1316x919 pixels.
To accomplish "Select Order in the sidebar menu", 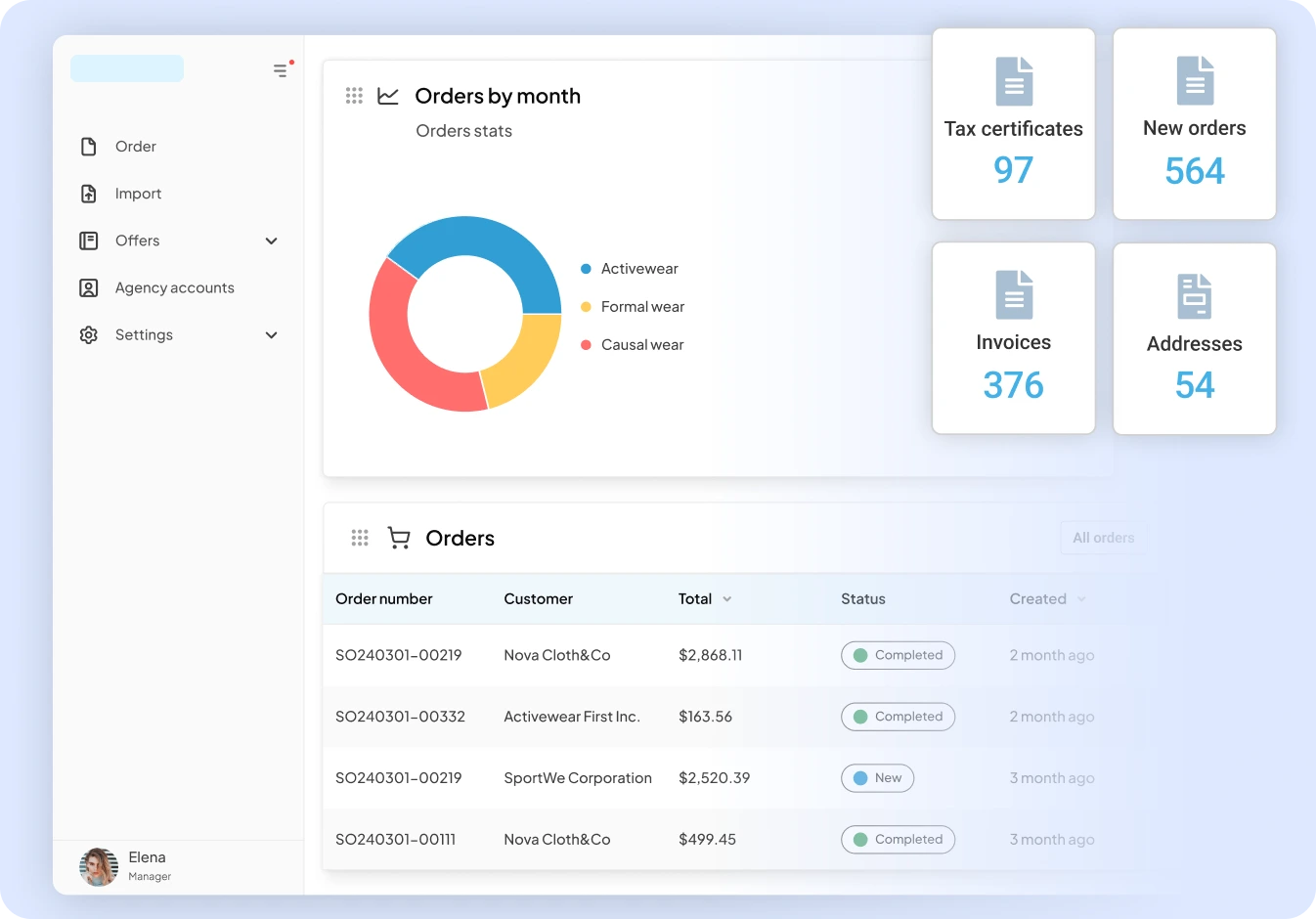I will 135,146.
